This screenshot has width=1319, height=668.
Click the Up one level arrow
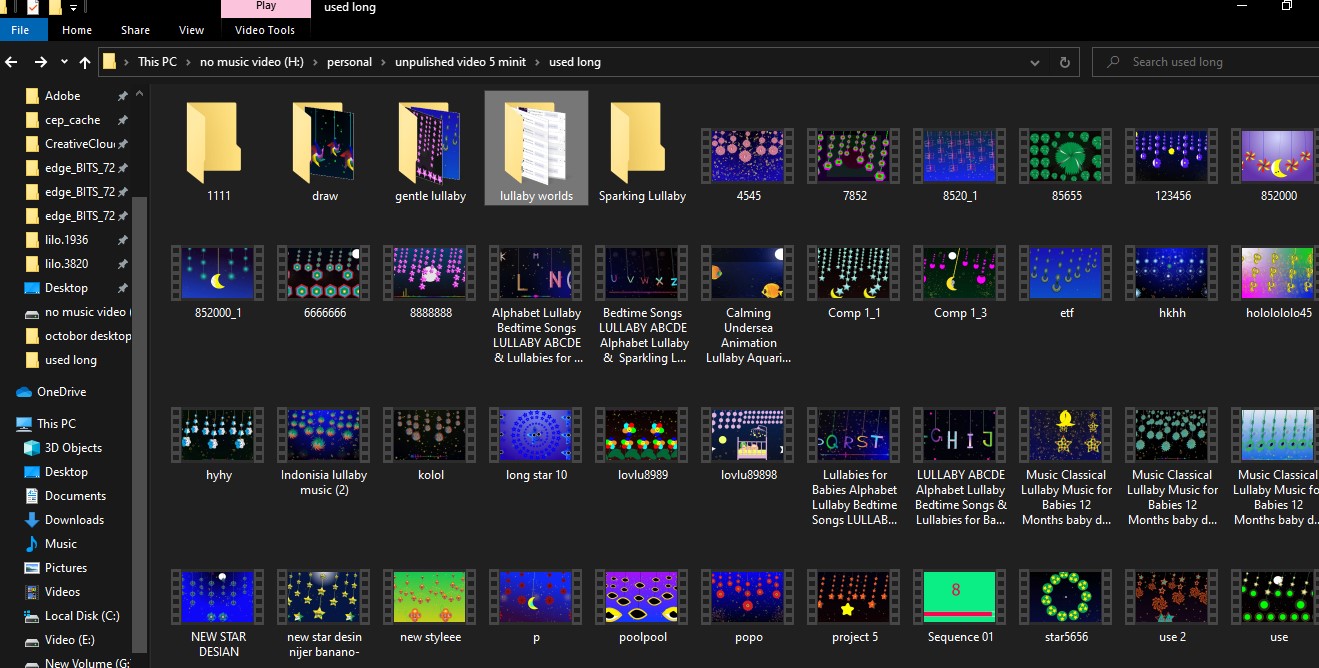click(x=85, y=62)
